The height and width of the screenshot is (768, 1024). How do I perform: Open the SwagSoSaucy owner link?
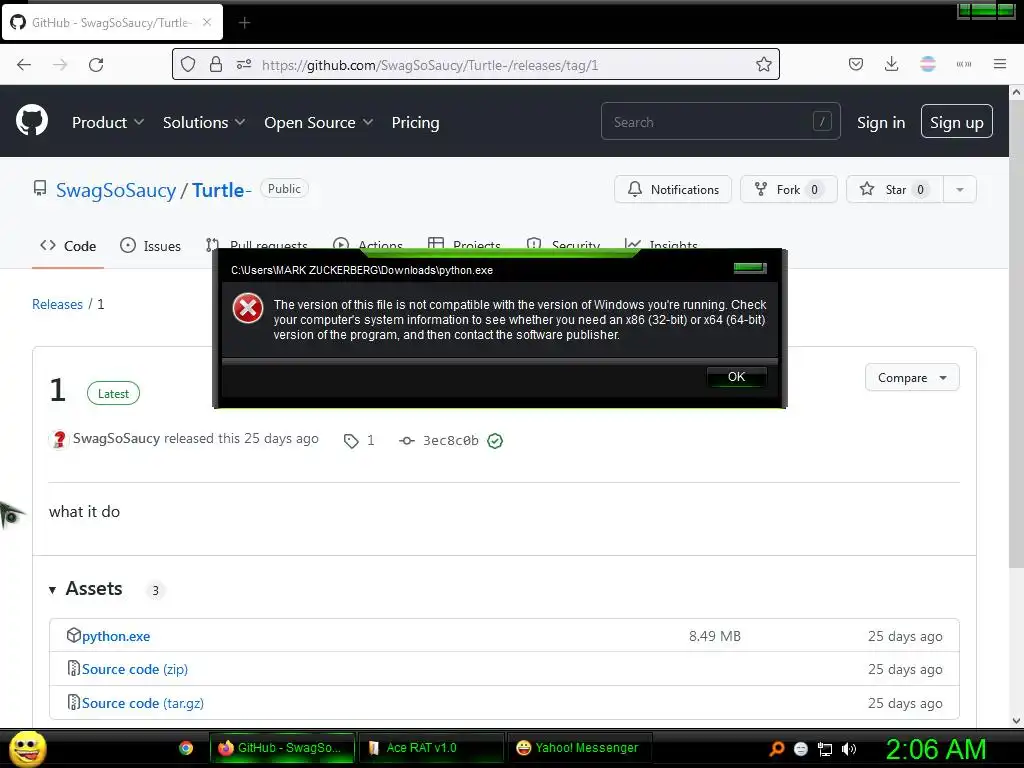tap(116, 190)
